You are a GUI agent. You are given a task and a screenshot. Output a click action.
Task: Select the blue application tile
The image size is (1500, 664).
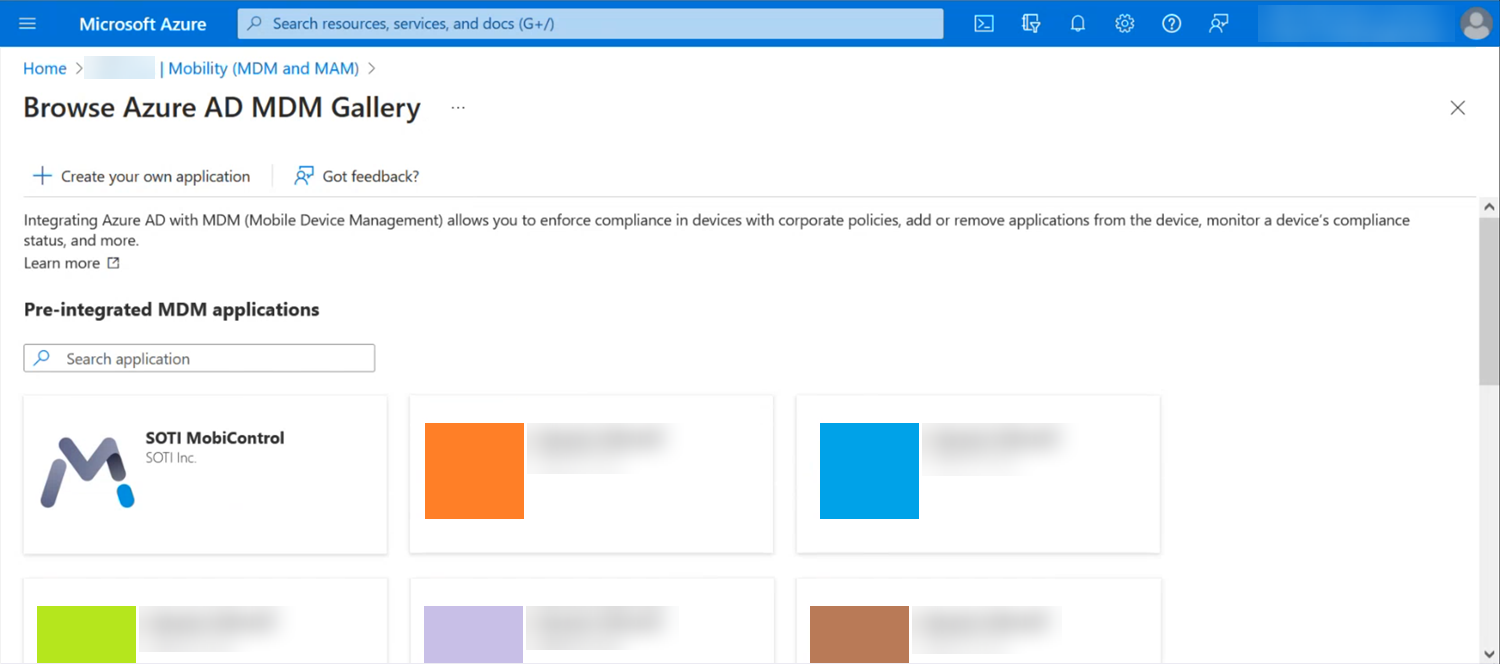coord(869,471)
